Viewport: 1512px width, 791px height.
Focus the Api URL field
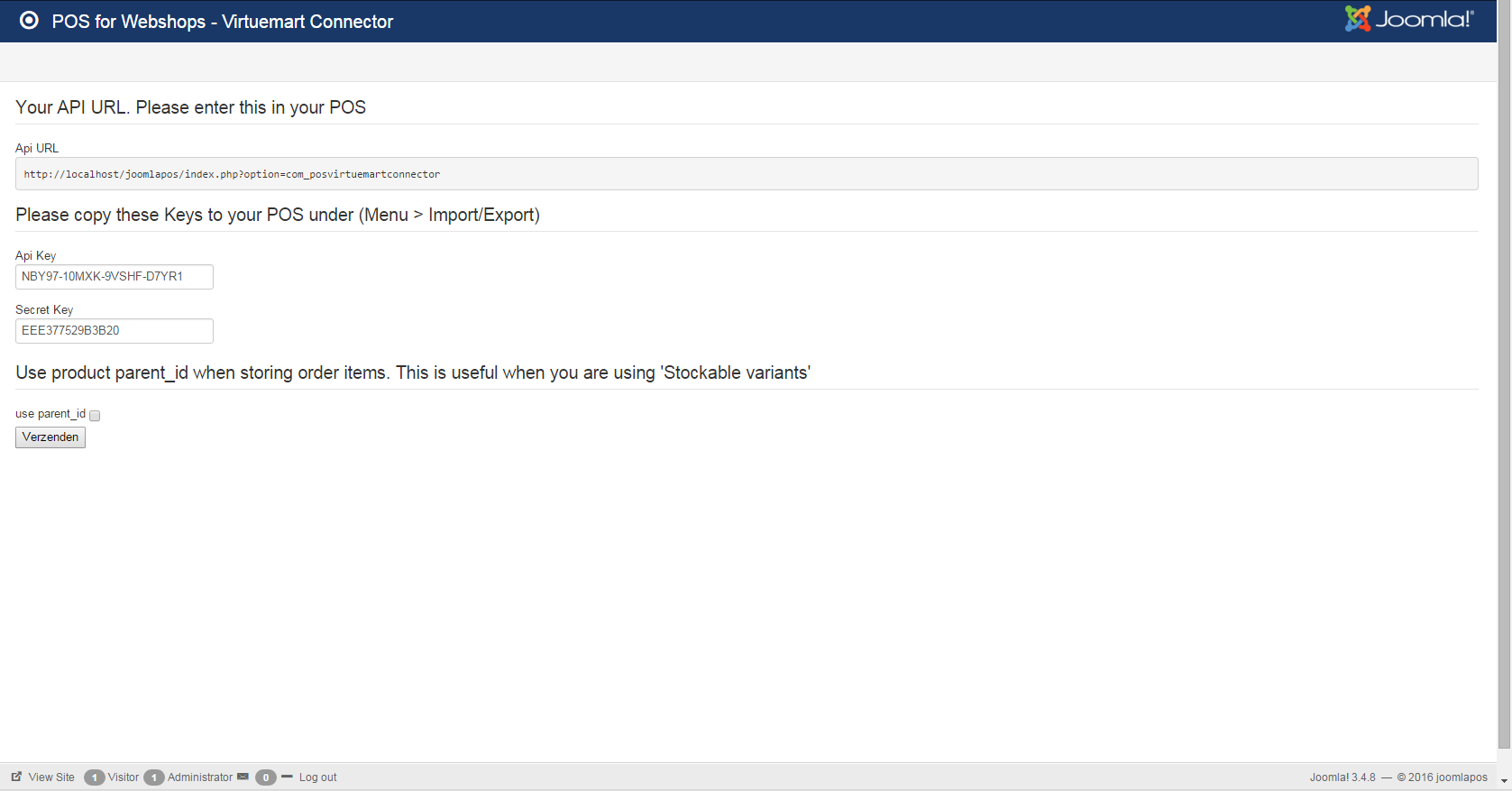pyautogui.click(x=747, y=174)
